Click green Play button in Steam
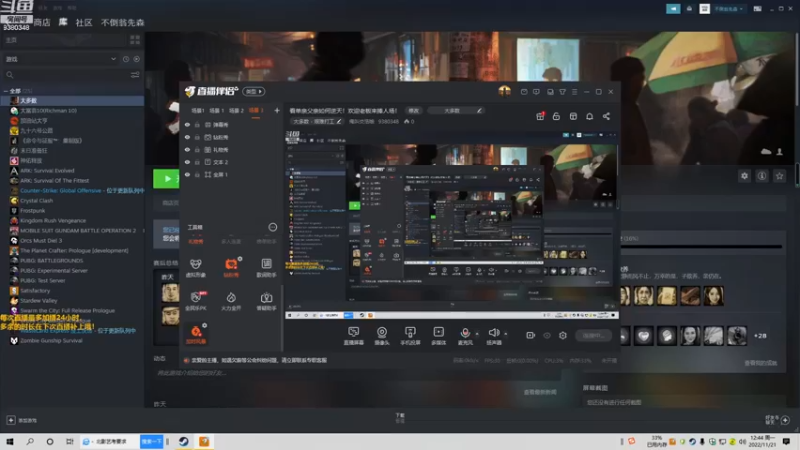Image resolution: width=800 pixels, height=450 pixels. pos(166,179)
